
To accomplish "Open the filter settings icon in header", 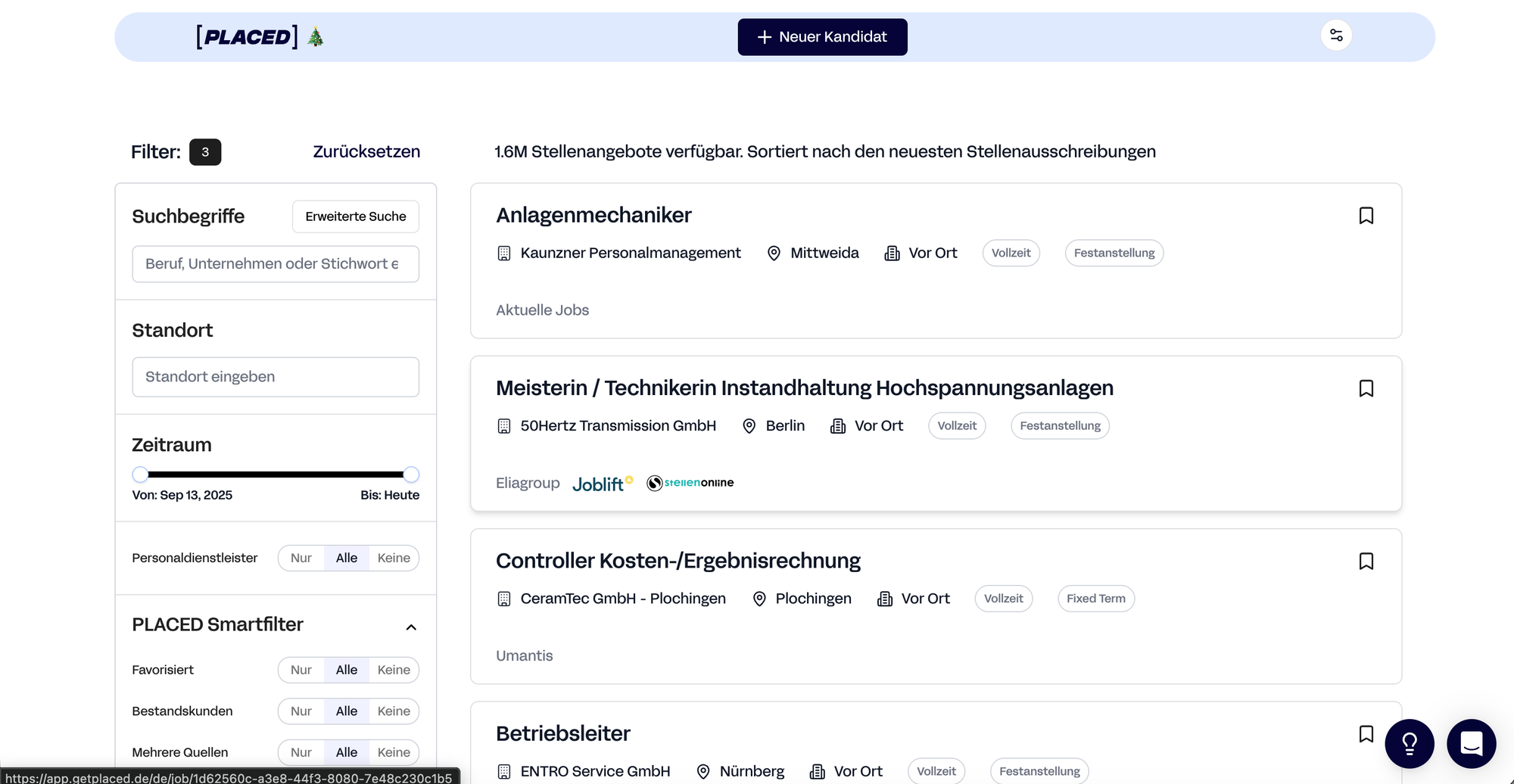I will [1336, 36].
